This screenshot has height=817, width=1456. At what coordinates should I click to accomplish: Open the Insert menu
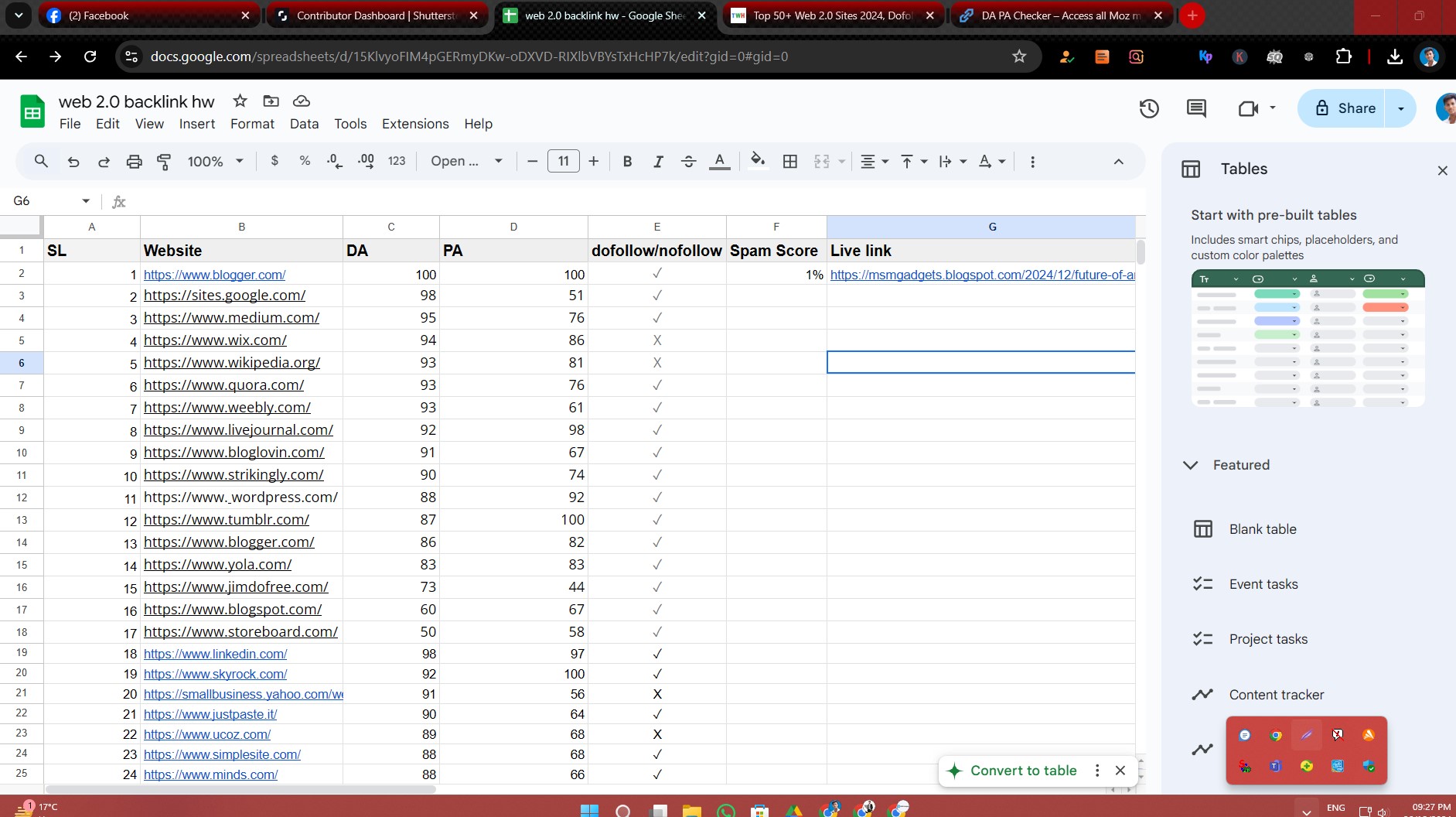[197, 124]
